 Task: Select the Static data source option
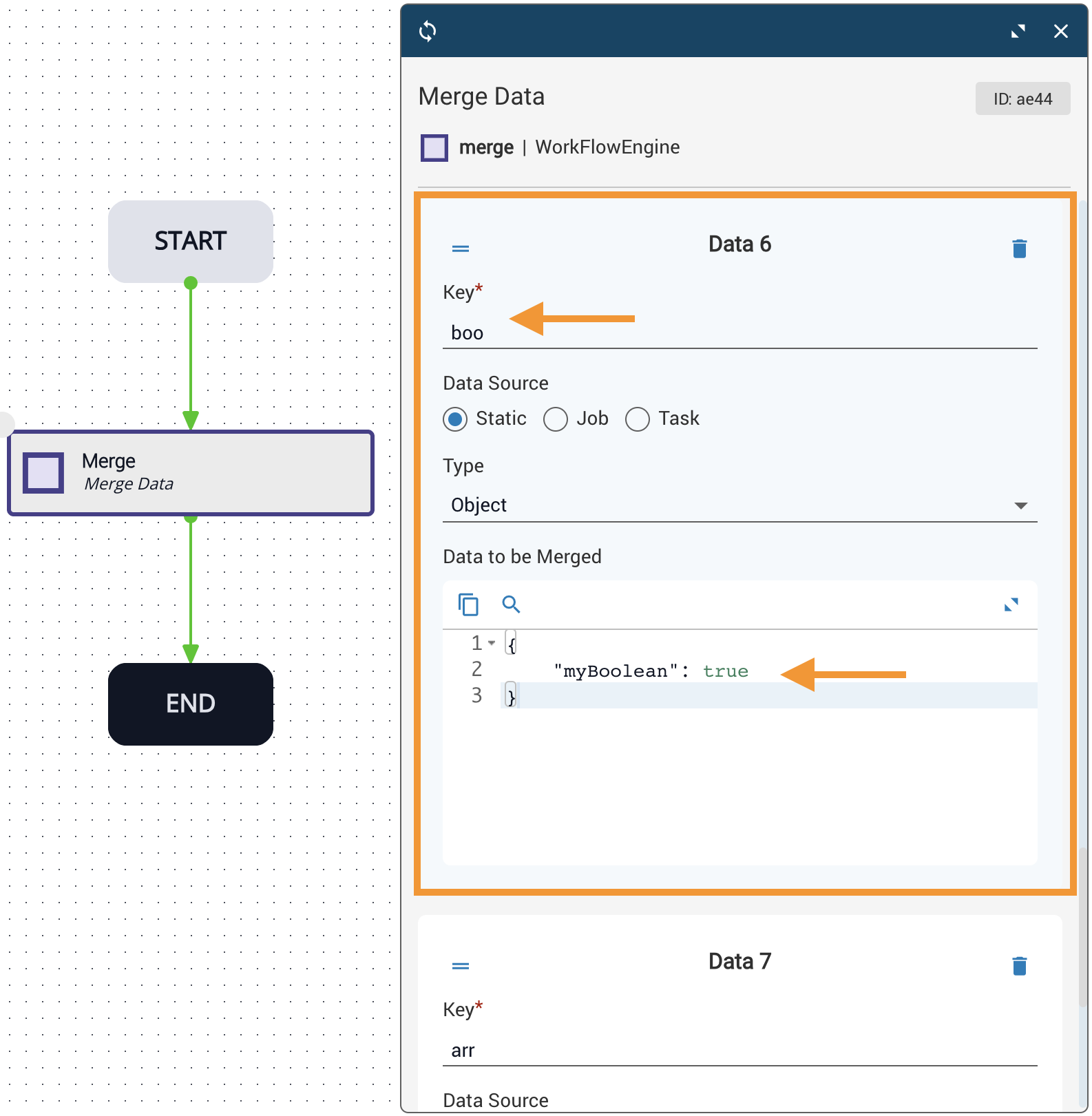(455, 419)
